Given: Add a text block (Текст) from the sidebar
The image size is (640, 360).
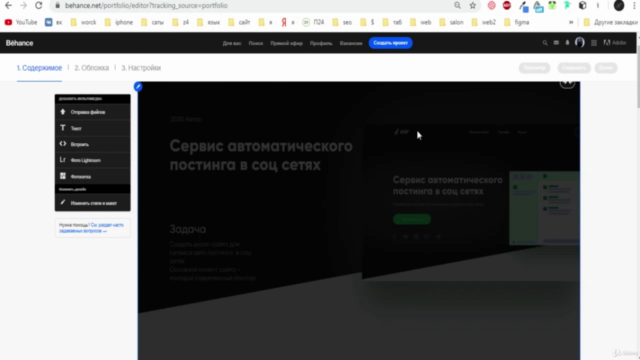Looking at the screenshot, I should [x=93, y=128].
